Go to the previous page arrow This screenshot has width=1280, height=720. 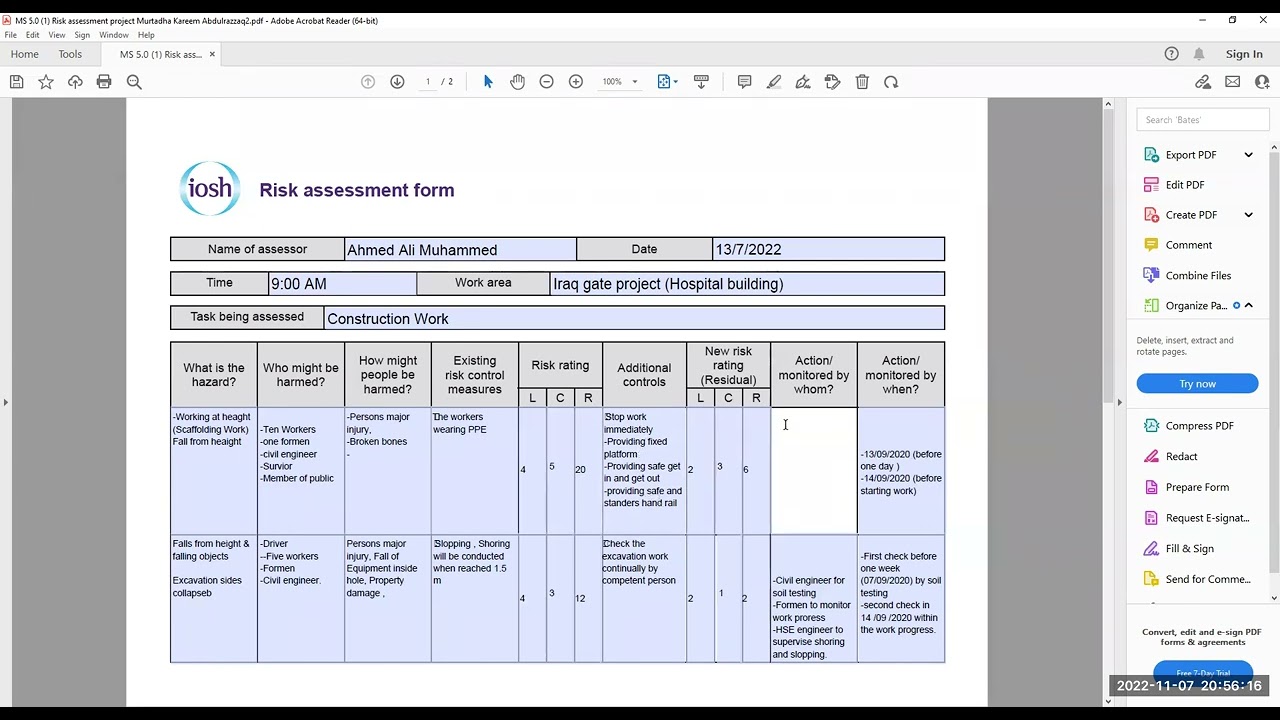point(368,82)
